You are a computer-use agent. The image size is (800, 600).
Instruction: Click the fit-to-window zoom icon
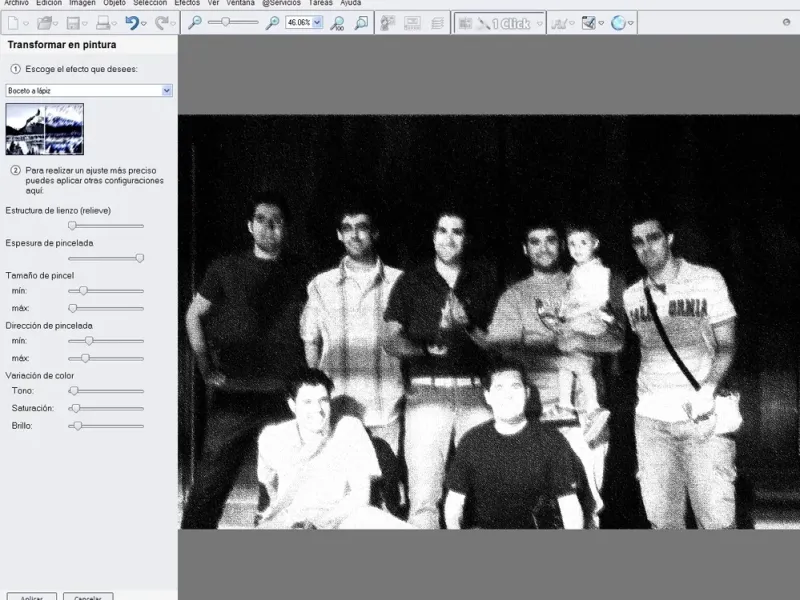point(361,23)
